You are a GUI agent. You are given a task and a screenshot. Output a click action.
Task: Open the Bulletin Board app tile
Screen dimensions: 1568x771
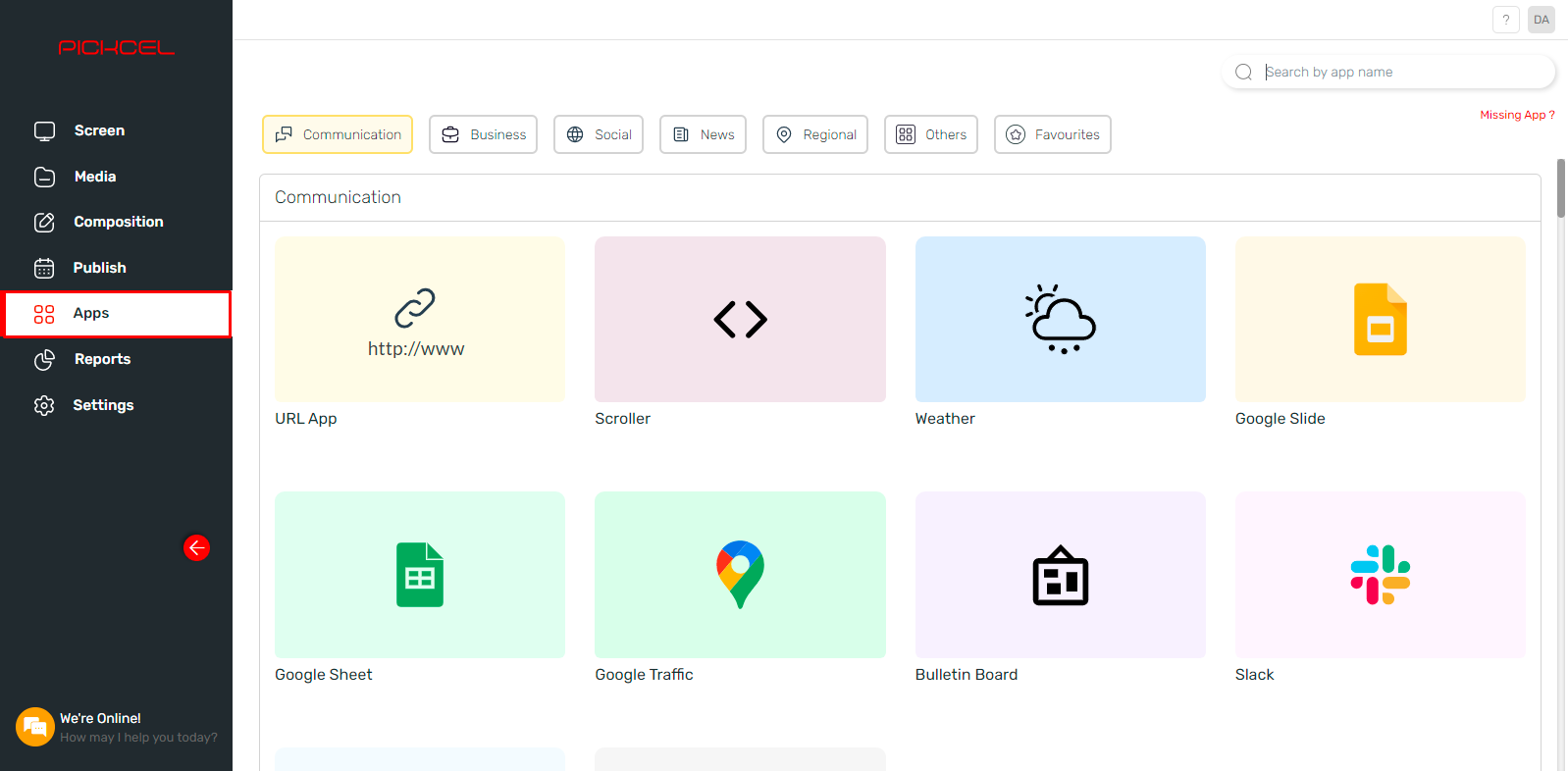pos(1060,575)
